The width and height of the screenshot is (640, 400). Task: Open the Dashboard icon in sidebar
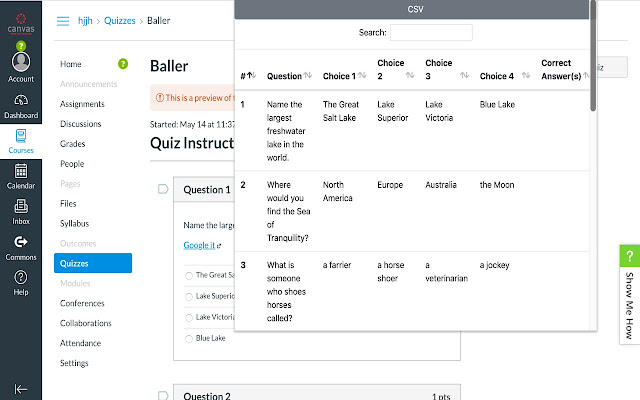21,100
